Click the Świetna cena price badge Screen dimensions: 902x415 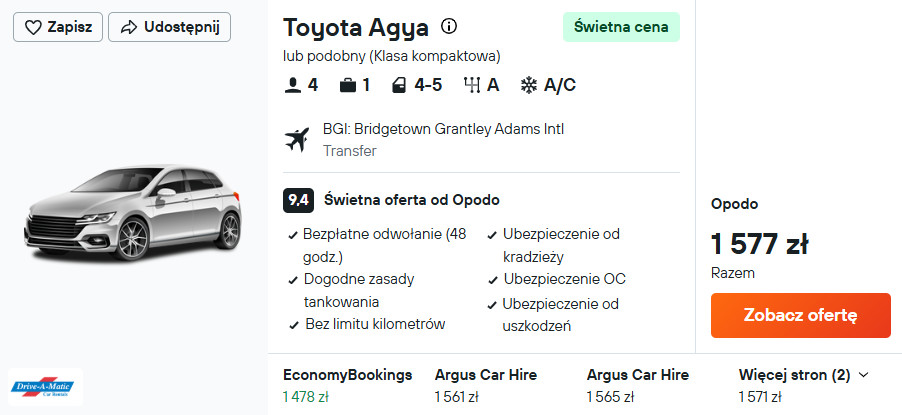coord(621,27)
